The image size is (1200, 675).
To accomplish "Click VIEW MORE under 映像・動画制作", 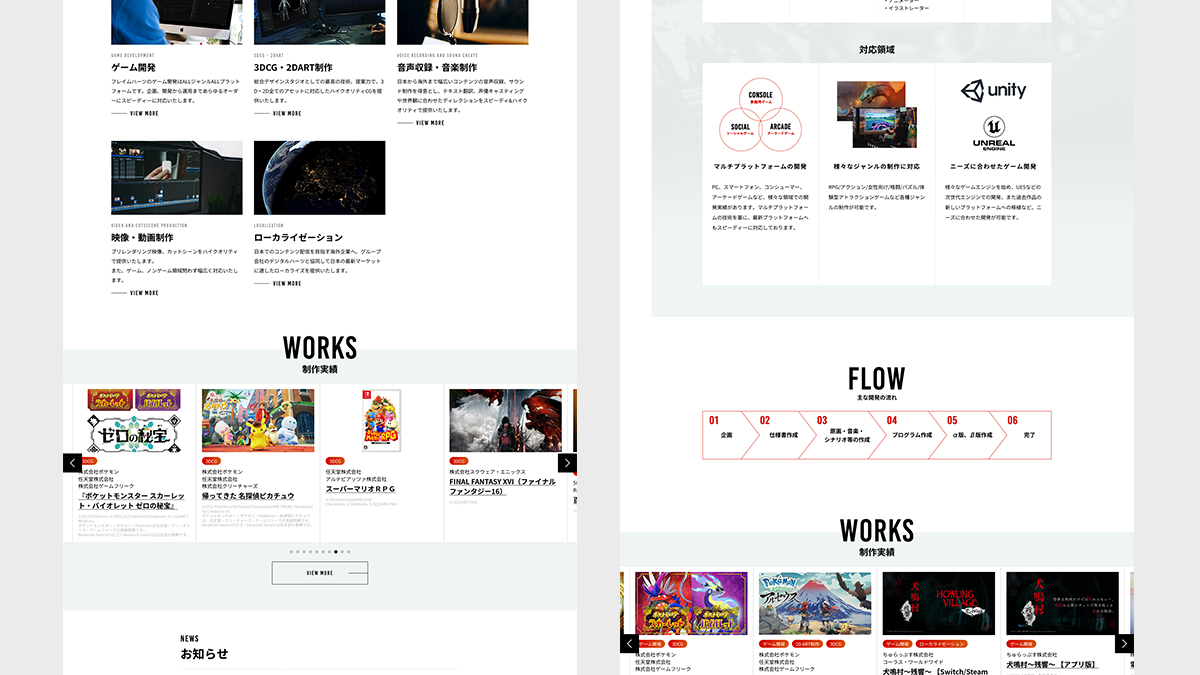I will click(x=135, y=293).
